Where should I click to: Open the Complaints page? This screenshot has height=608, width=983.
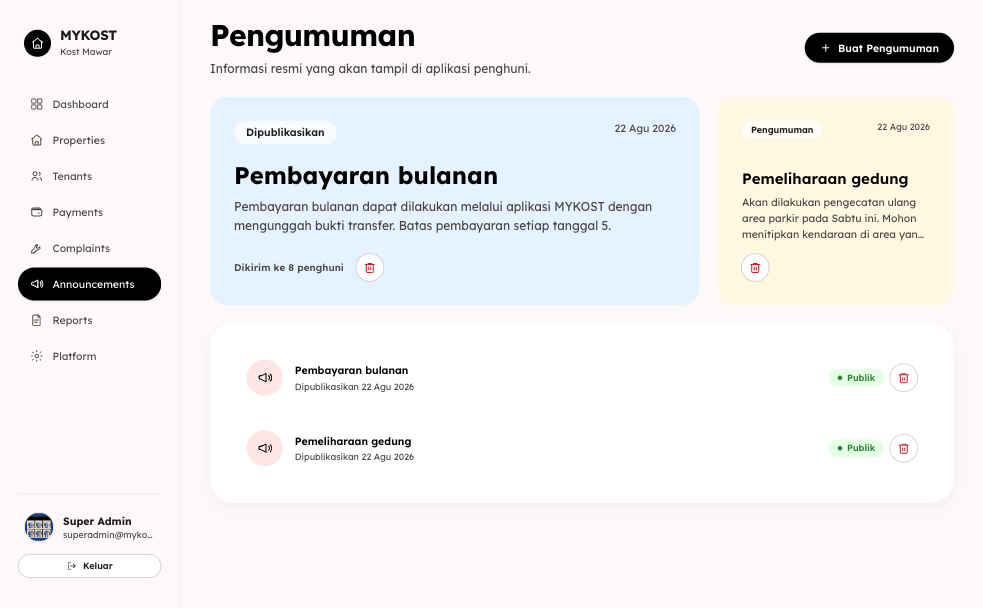(90, 248)
